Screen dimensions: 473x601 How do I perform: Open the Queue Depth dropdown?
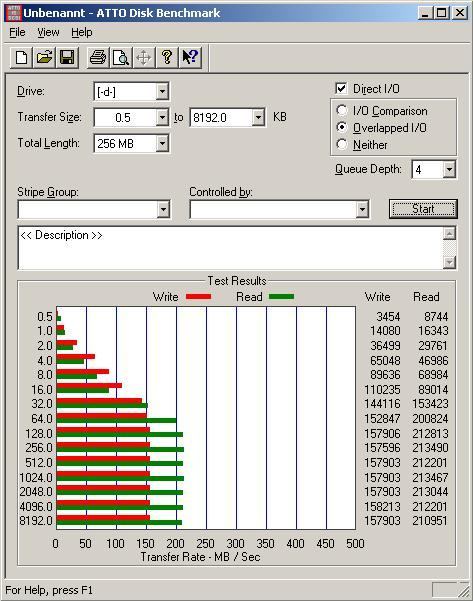(x=449, y=169)
